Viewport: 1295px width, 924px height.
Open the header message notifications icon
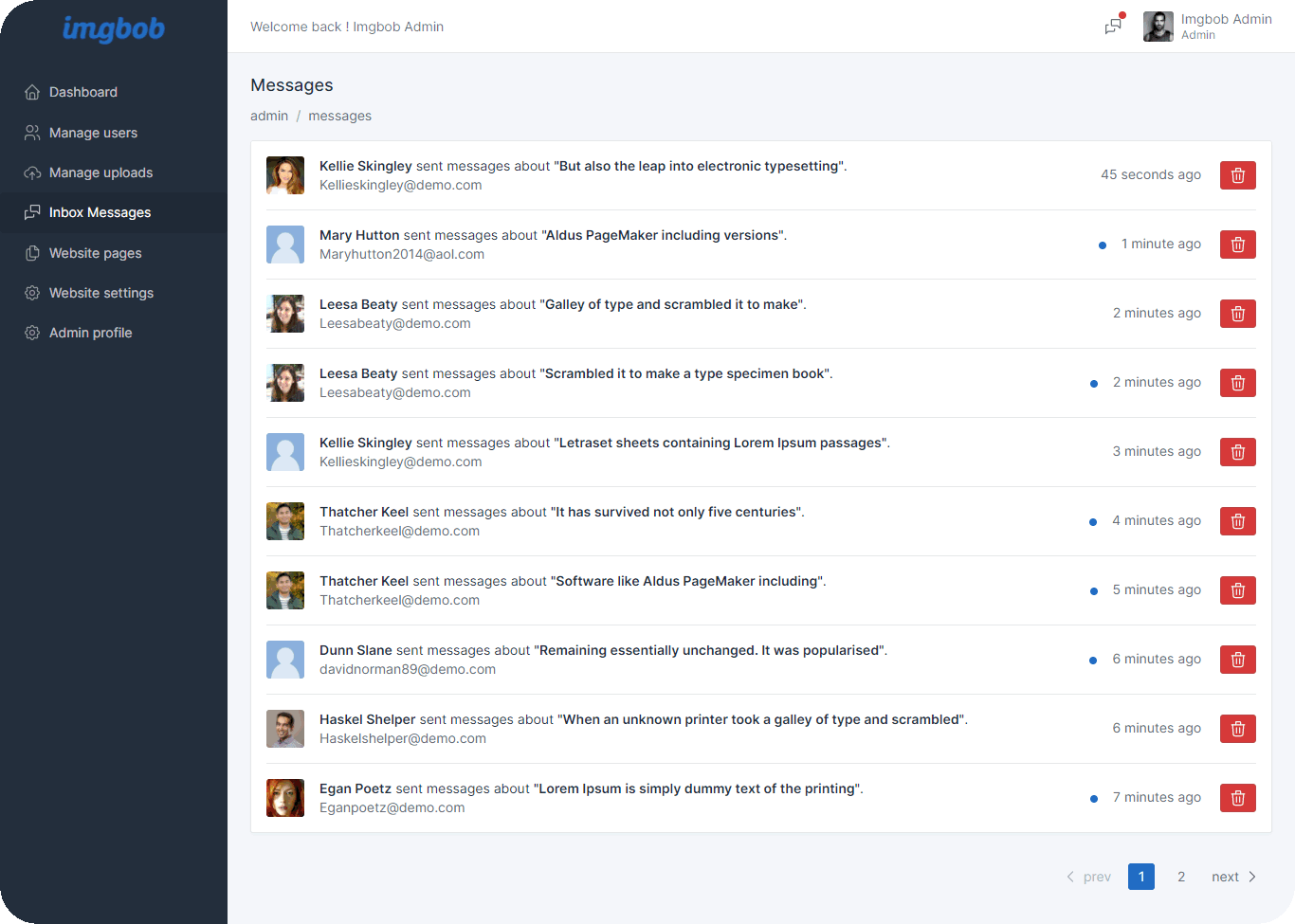click(x=1114, y=26)
